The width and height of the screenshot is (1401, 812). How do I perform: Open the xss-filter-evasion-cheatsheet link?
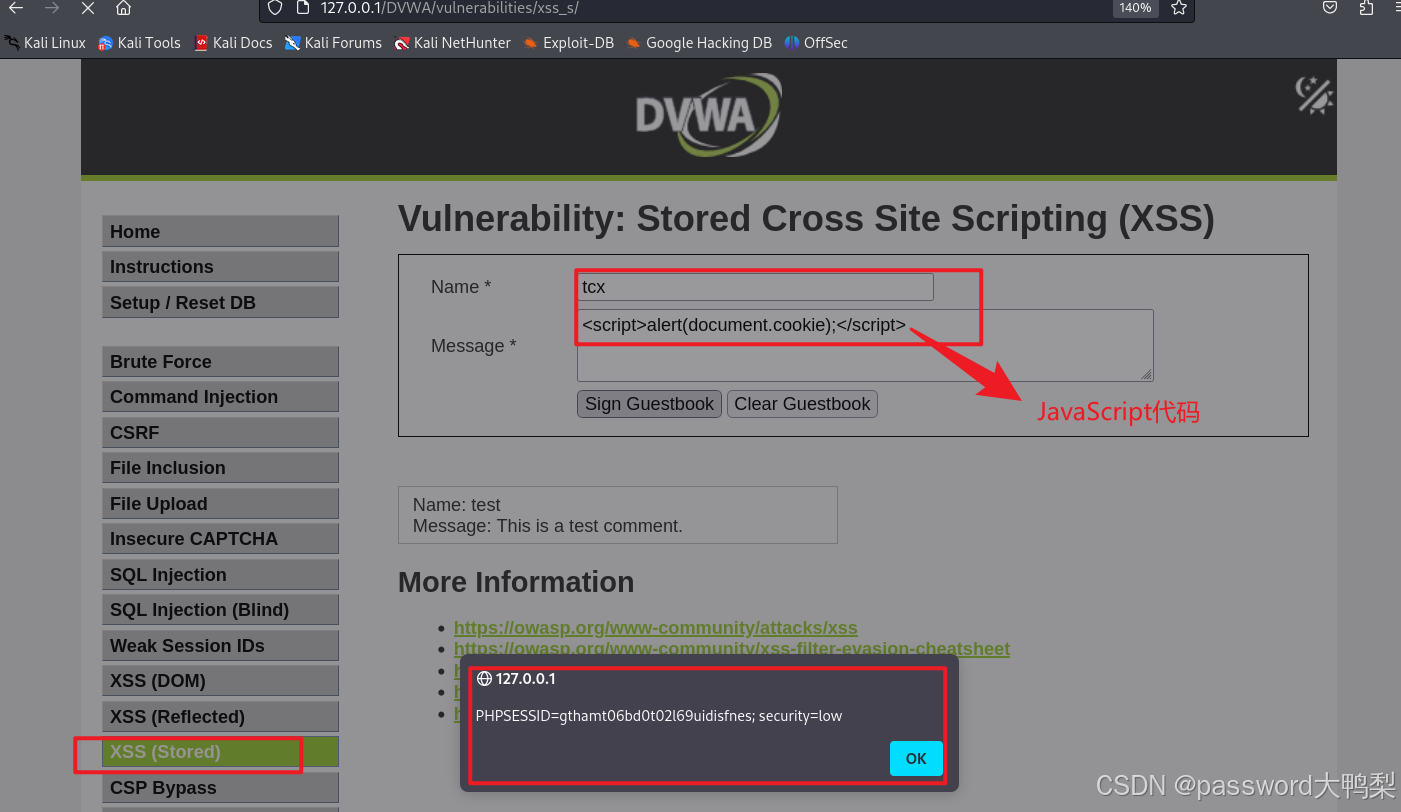tap(732, 649)
